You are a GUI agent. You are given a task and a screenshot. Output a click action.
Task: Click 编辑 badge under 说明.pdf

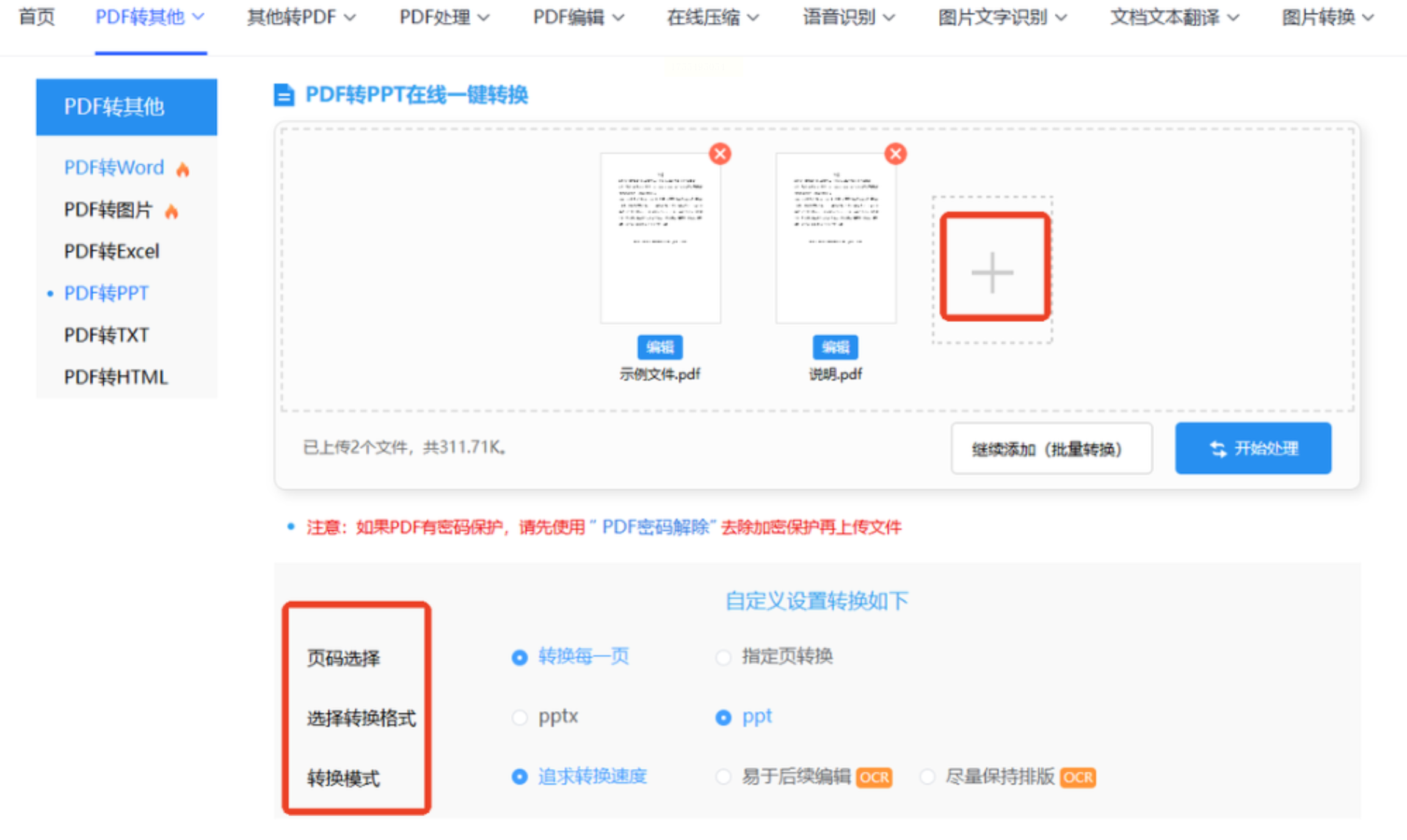click(835, 347)
